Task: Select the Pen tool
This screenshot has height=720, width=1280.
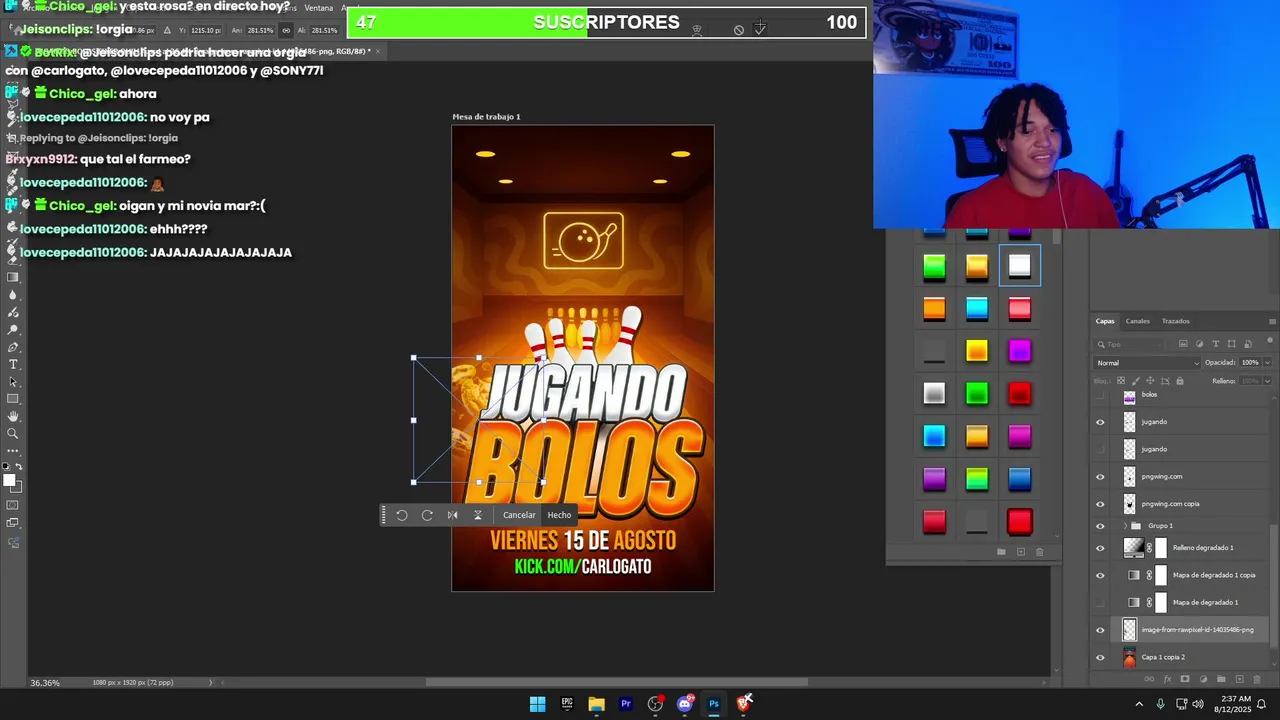Action: click(13, 347)
